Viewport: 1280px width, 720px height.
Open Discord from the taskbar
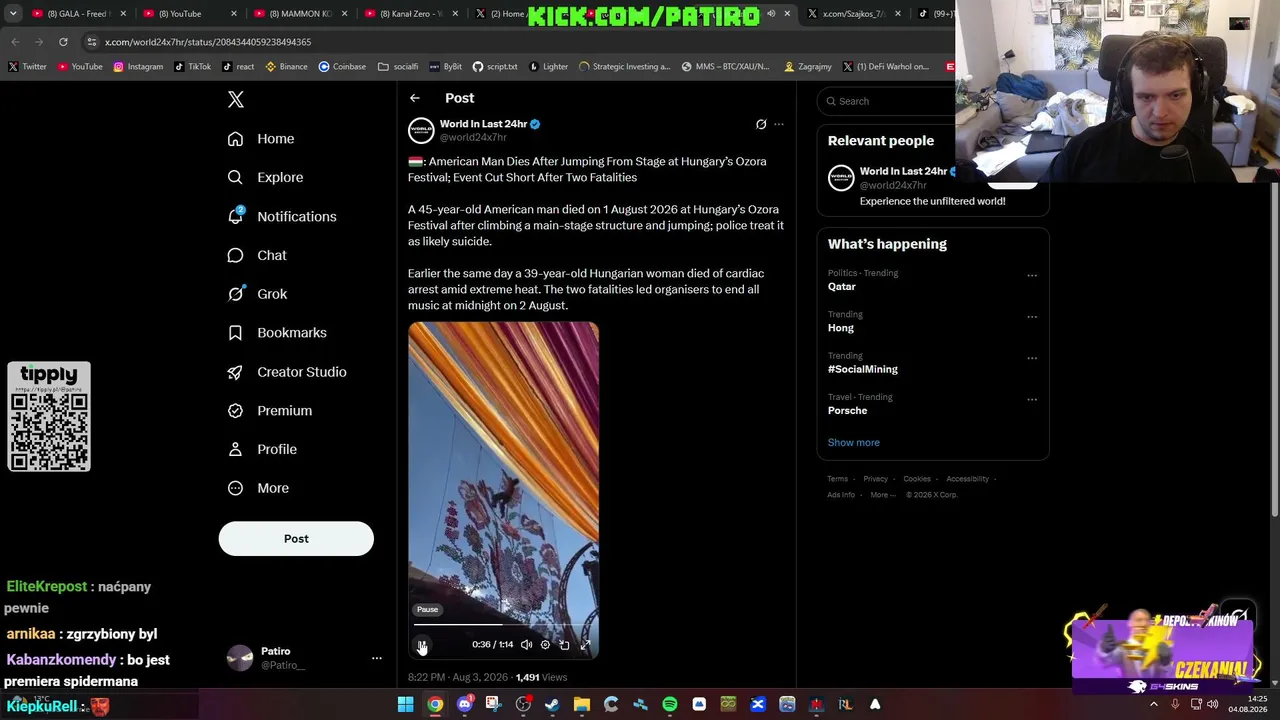(464, 705)
